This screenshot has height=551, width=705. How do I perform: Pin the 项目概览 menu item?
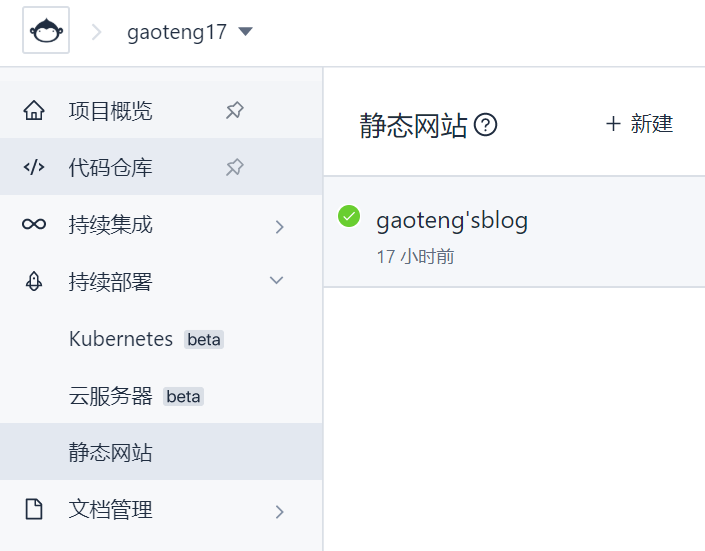(x=234, y=110)
